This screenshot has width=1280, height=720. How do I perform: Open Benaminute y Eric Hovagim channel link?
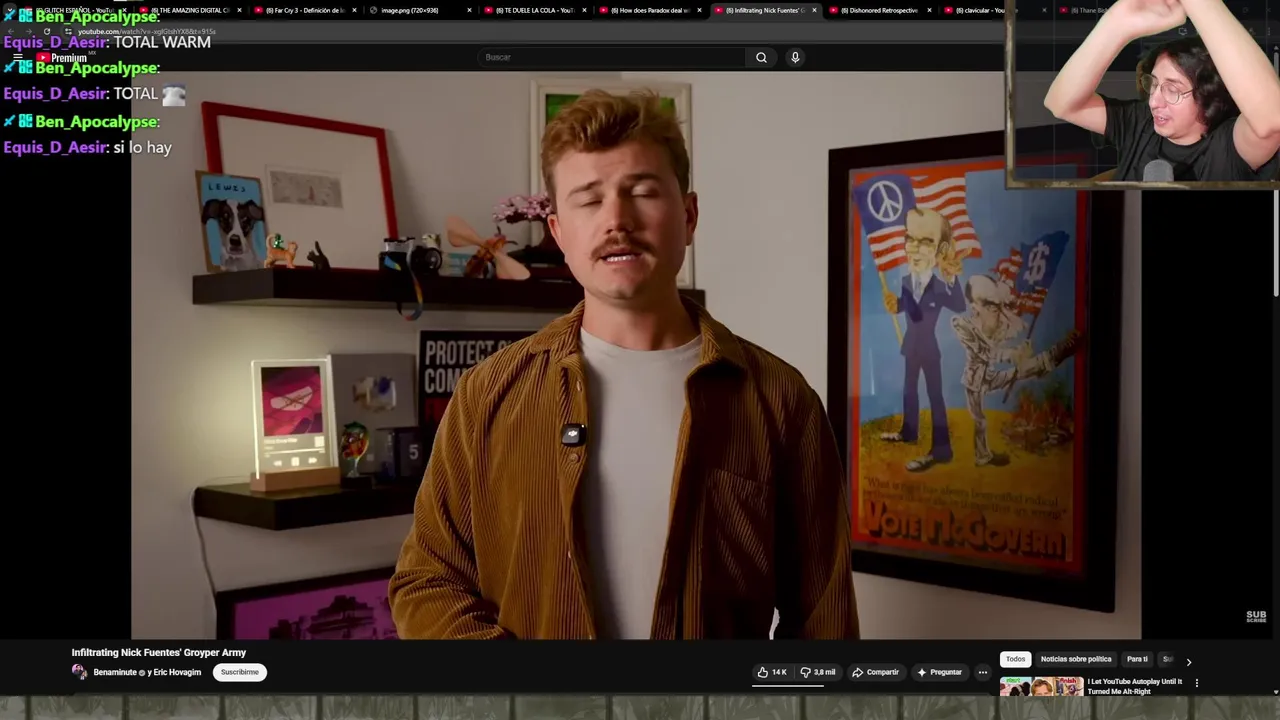147,672
